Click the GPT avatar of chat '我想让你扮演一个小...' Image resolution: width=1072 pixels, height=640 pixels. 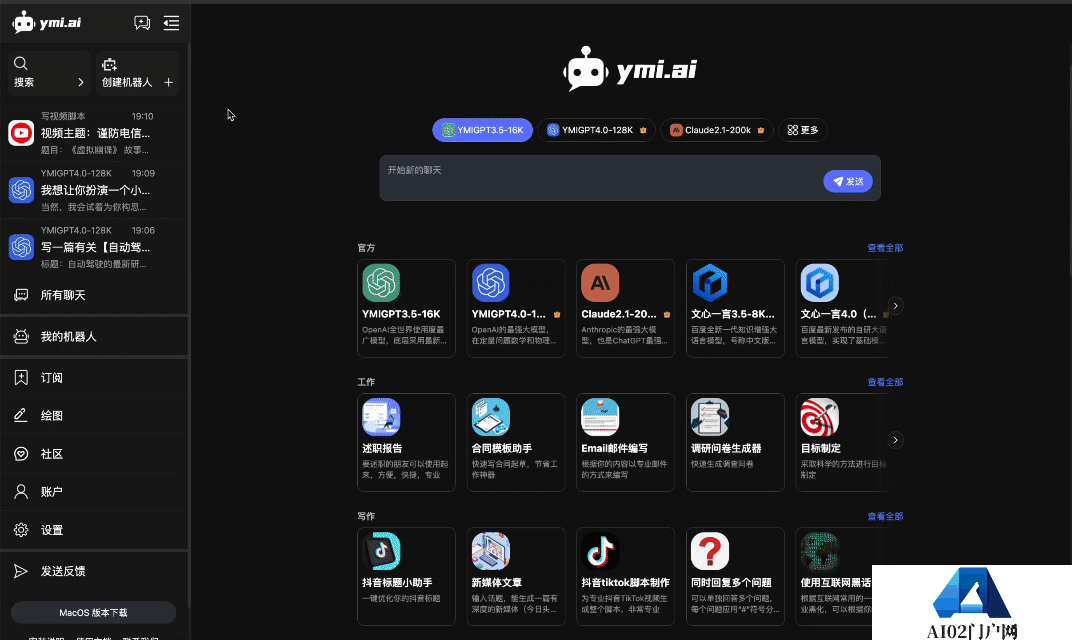tap(21, 189)
